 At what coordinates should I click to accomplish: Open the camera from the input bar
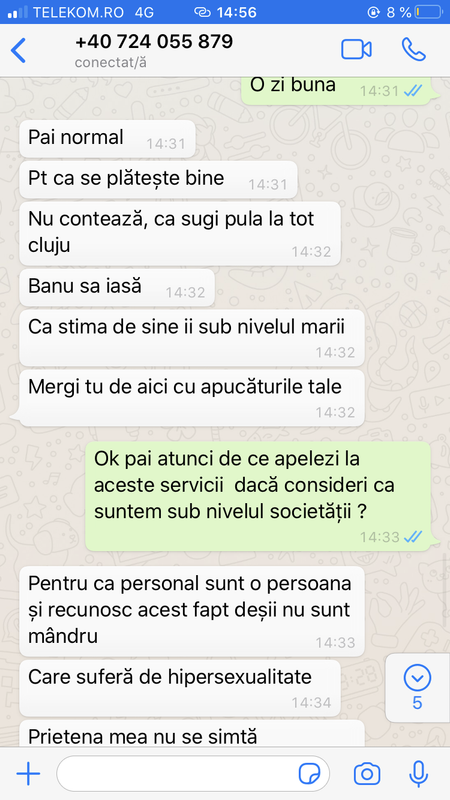point(367,774)
